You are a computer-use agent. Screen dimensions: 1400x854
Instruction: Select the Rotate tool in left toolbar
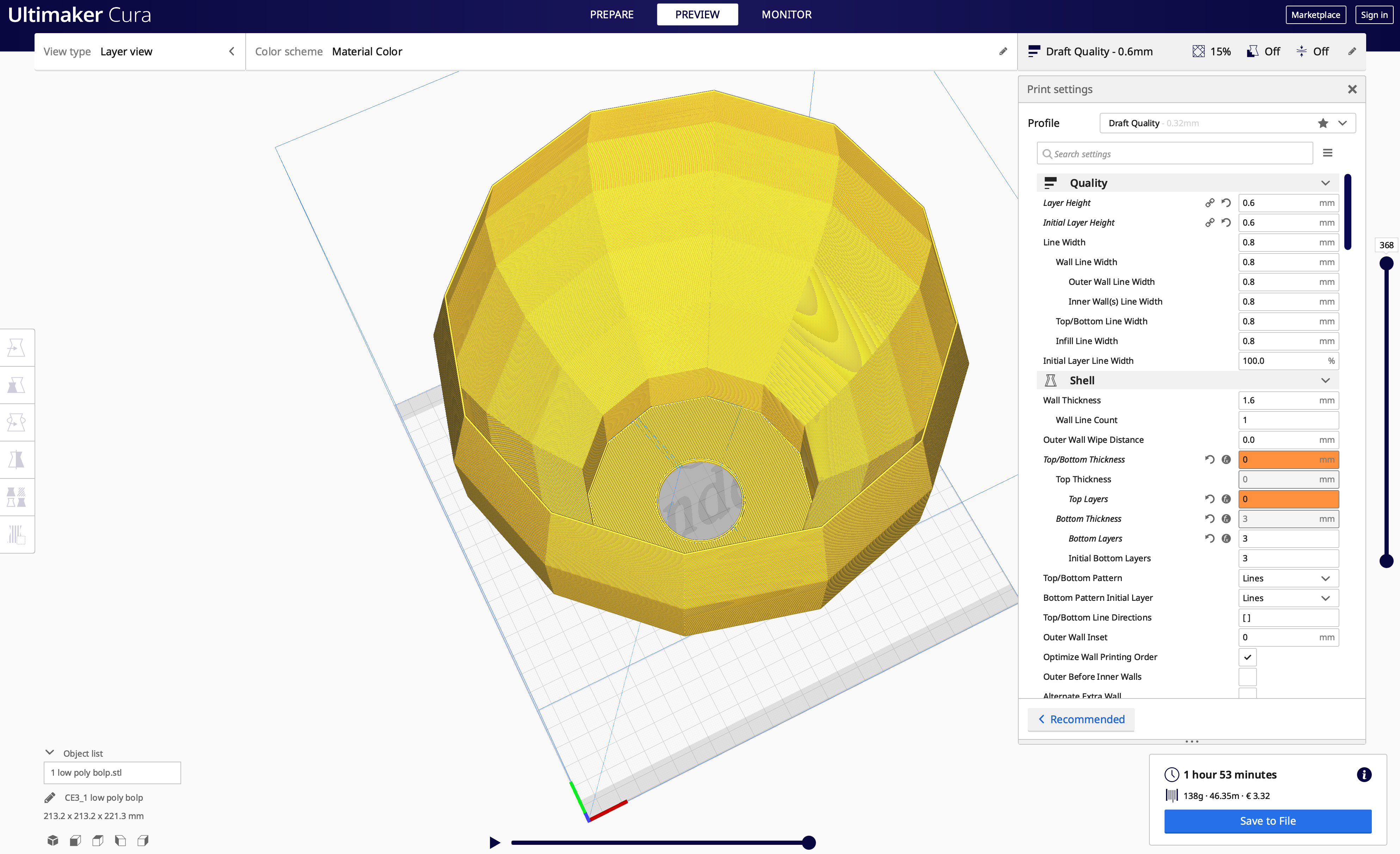[16, 422]
